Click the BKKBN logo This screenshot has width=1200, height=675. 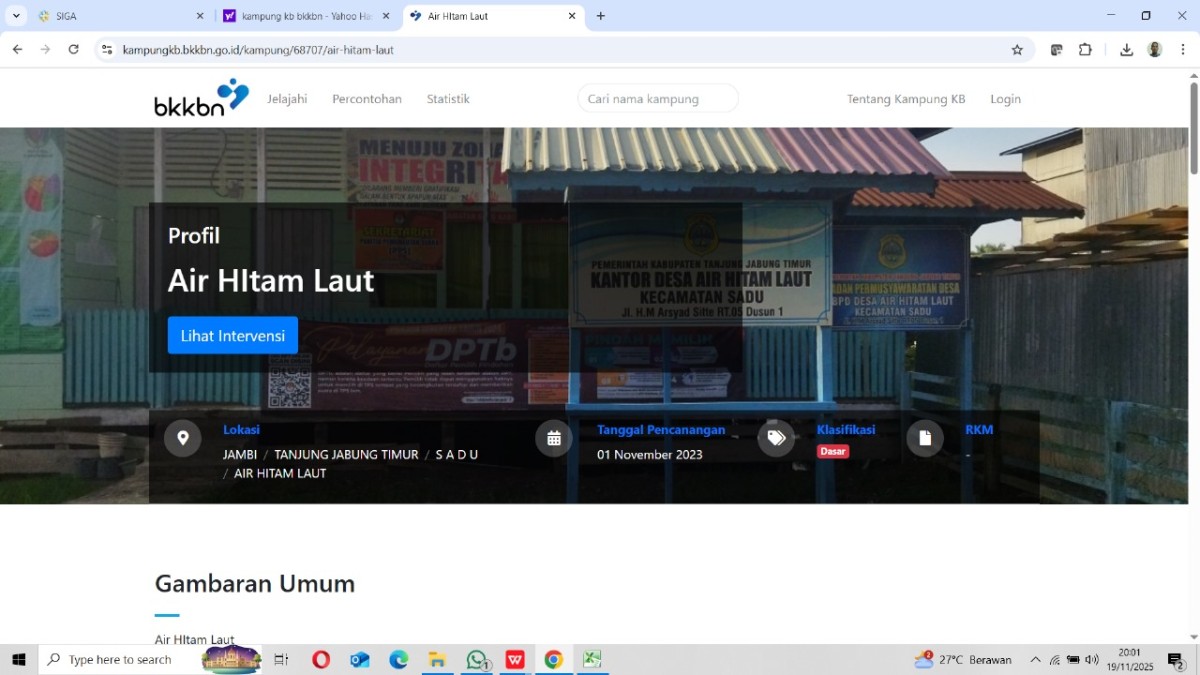(x=201, y=98)
